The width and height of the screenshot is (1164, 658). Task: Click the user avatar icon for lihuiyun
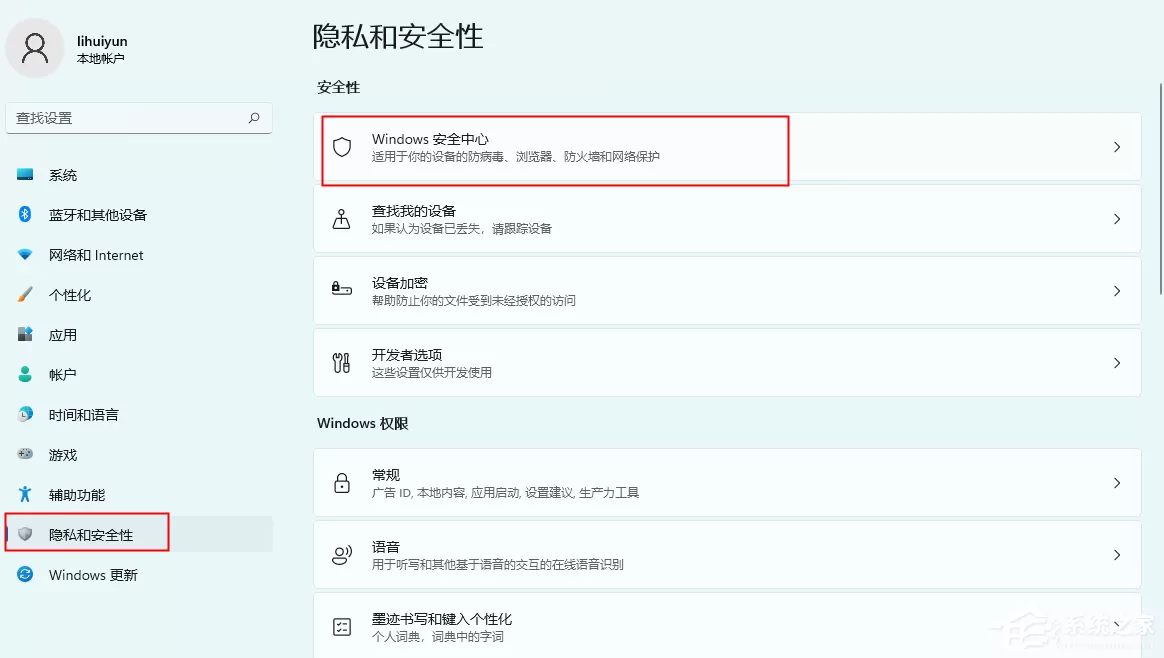click(x=35, y=48)
